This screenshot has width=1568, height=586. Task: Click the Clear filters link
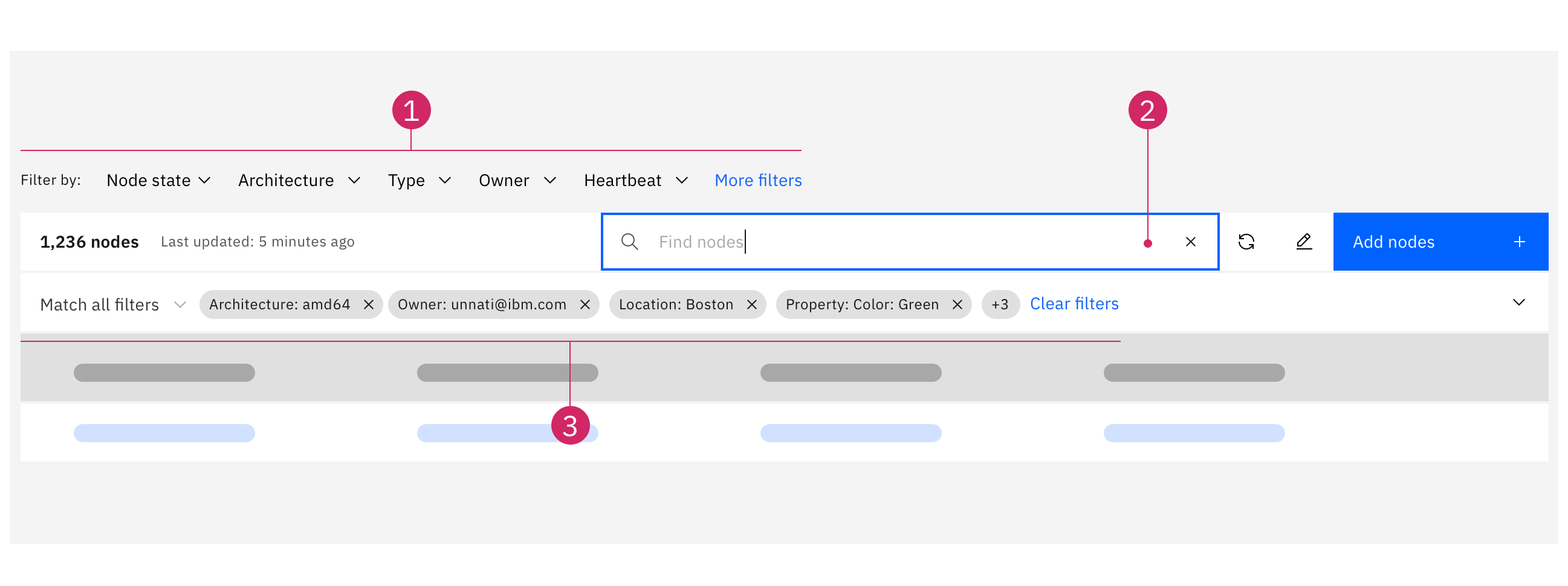[x=1074, y=304]
